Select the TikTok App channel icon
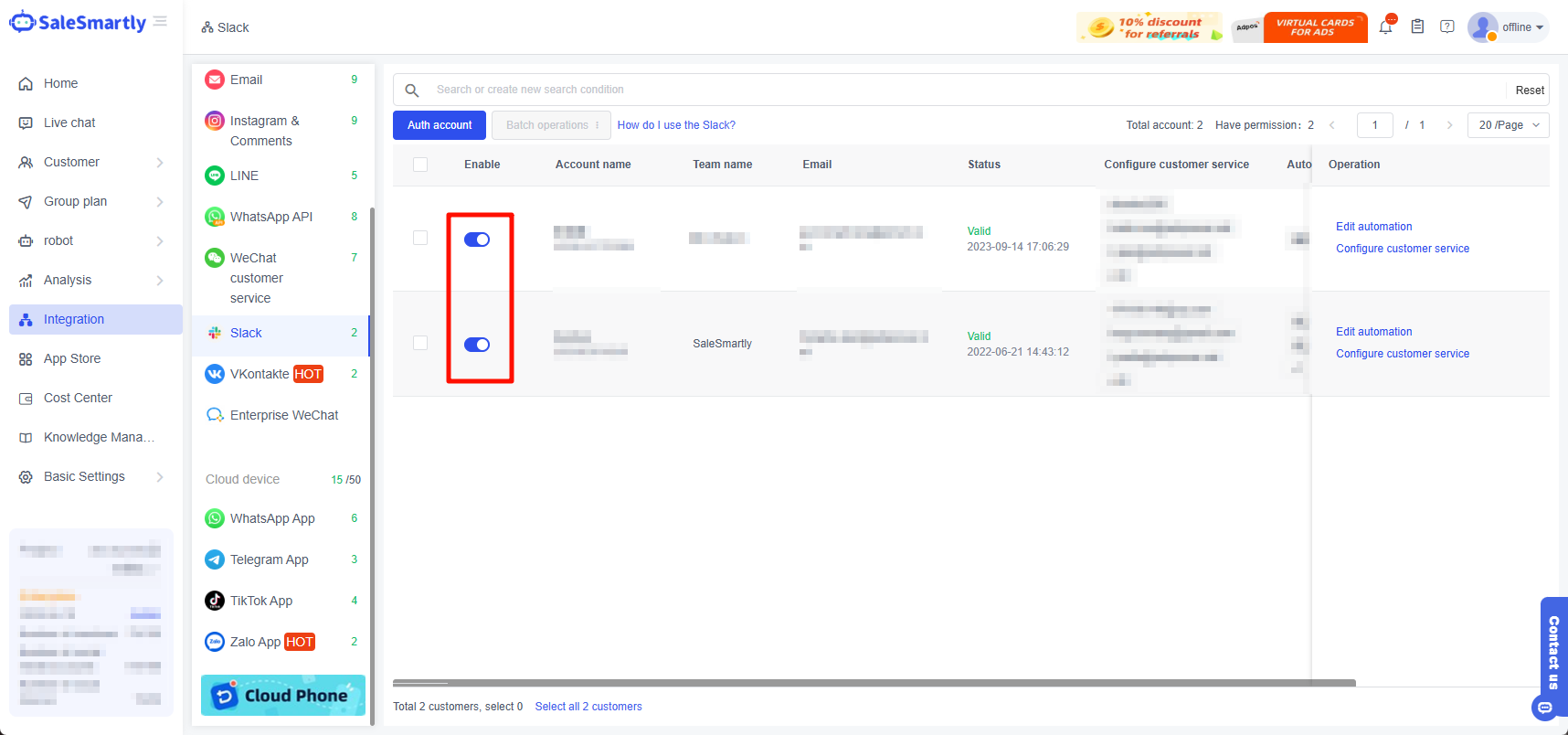The width and height of the screenshot is (1568, 735). (215, 601)
